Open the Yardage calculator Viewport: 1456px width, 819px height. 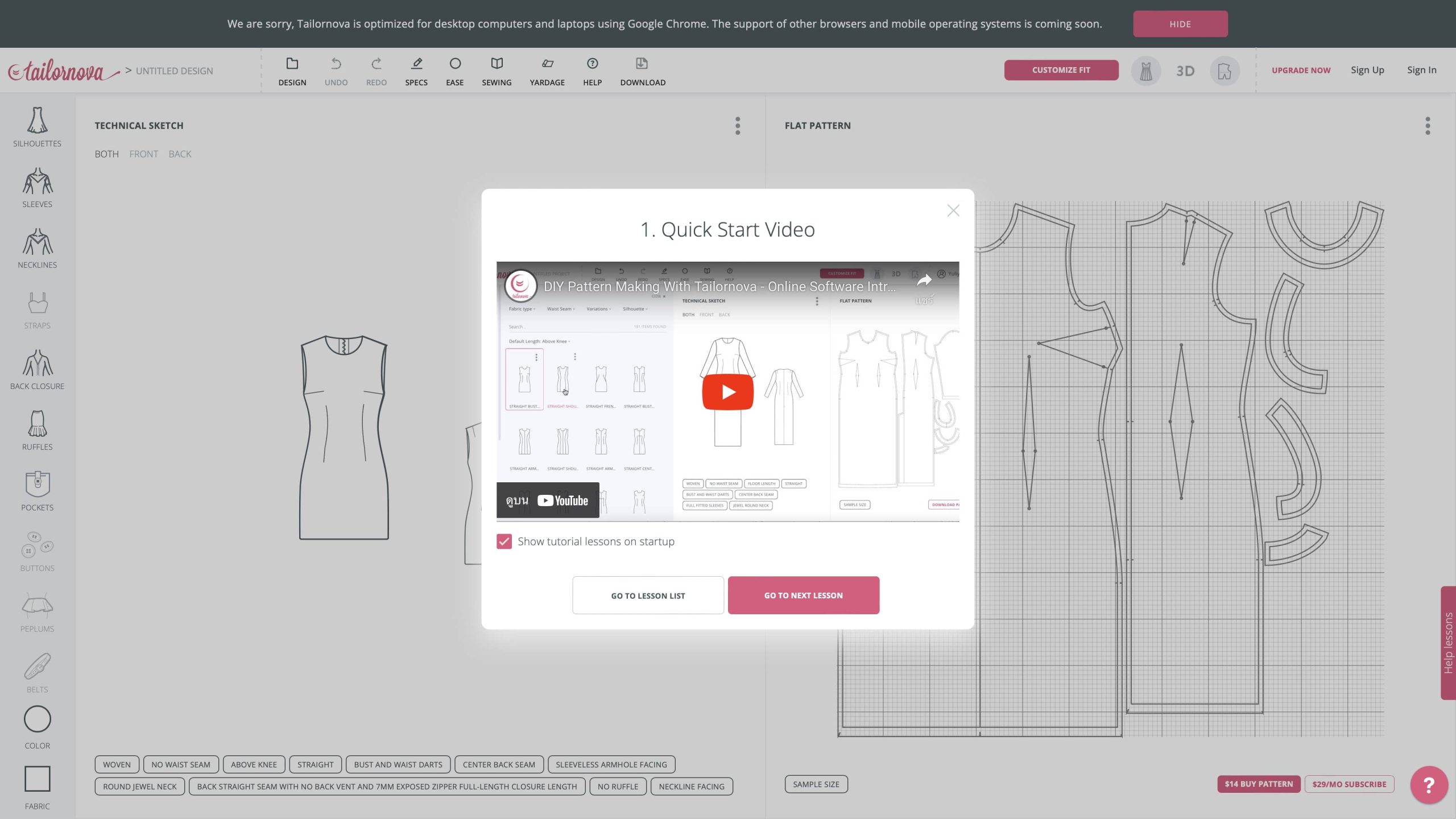coord(547,71)
